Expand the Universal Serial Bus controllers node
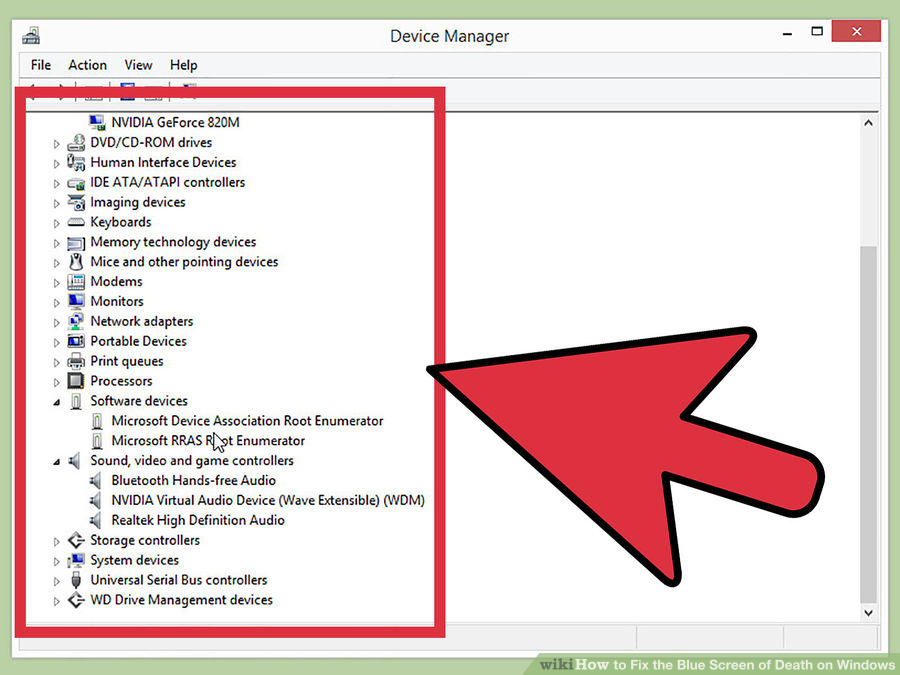Image resolution: width=900 pixels, height=675 pixels. (x=56, y=581)
